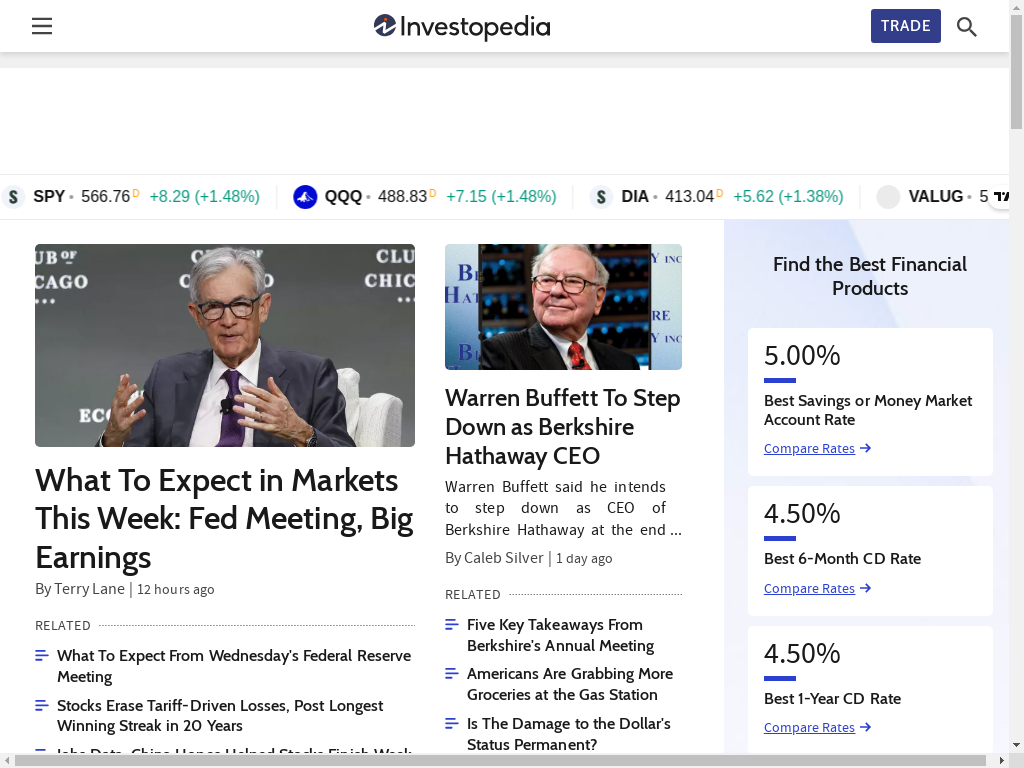Click author name Terry Lane
1024x768 pixels.
pyautogui.click(x=89, y=589)
